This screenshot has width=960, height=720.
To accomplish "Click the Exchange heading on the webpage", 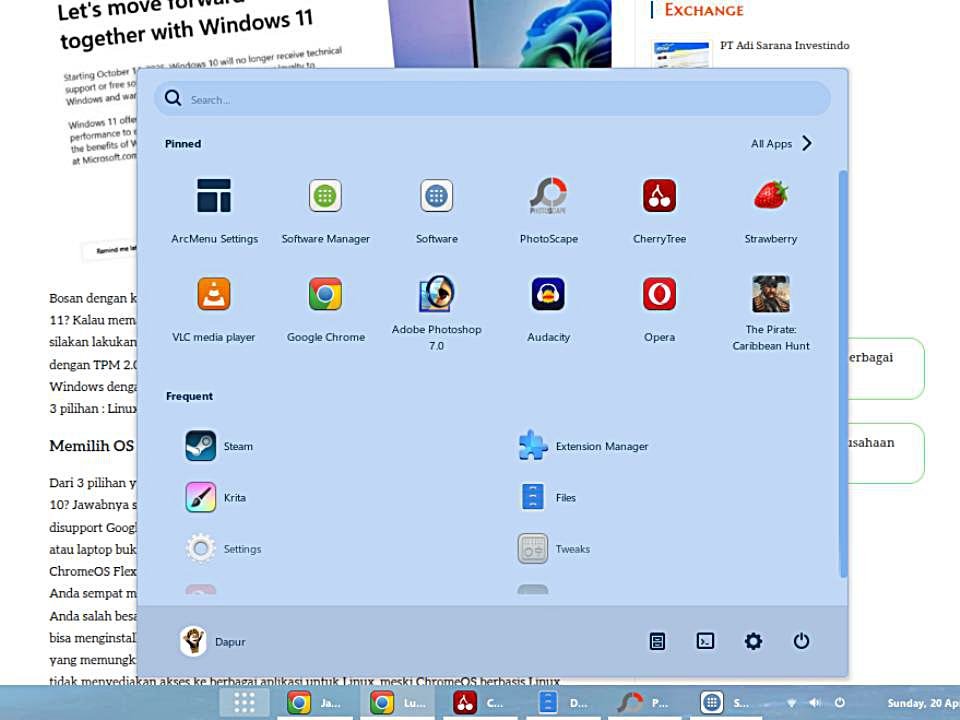I will (703, 10).
